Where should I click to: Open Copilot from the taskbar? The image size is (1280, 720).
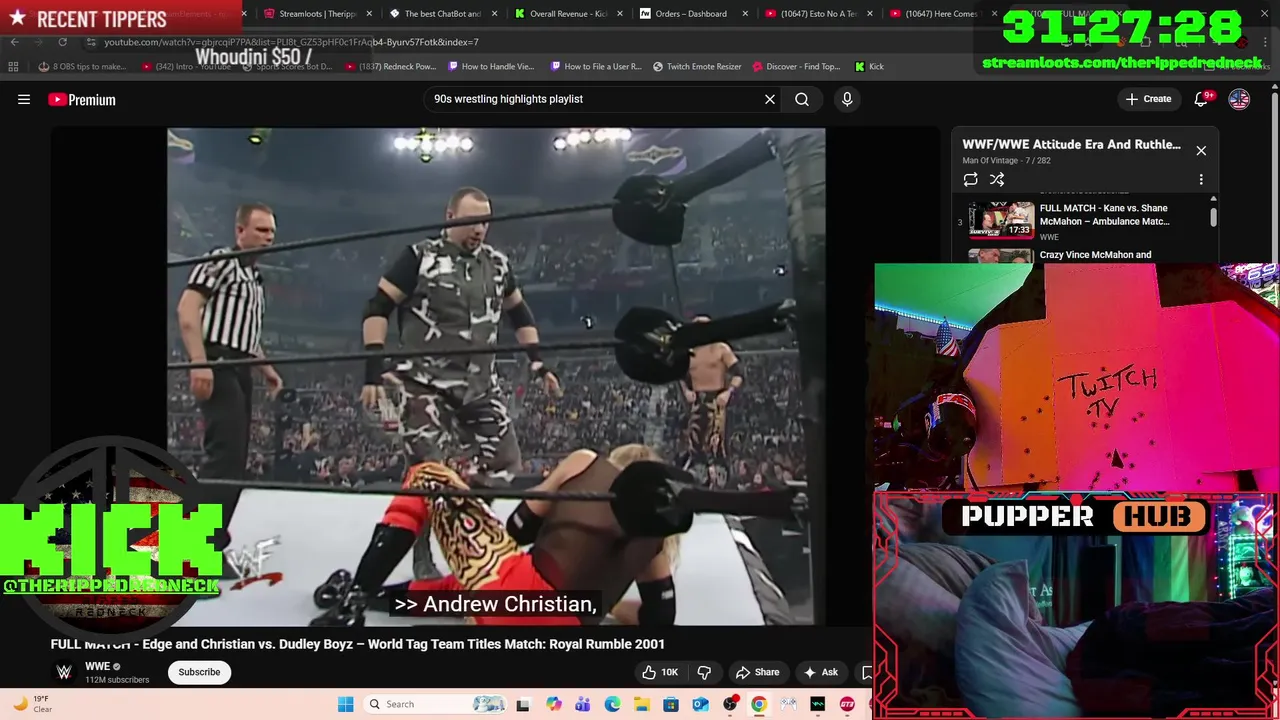pos(553,704)
